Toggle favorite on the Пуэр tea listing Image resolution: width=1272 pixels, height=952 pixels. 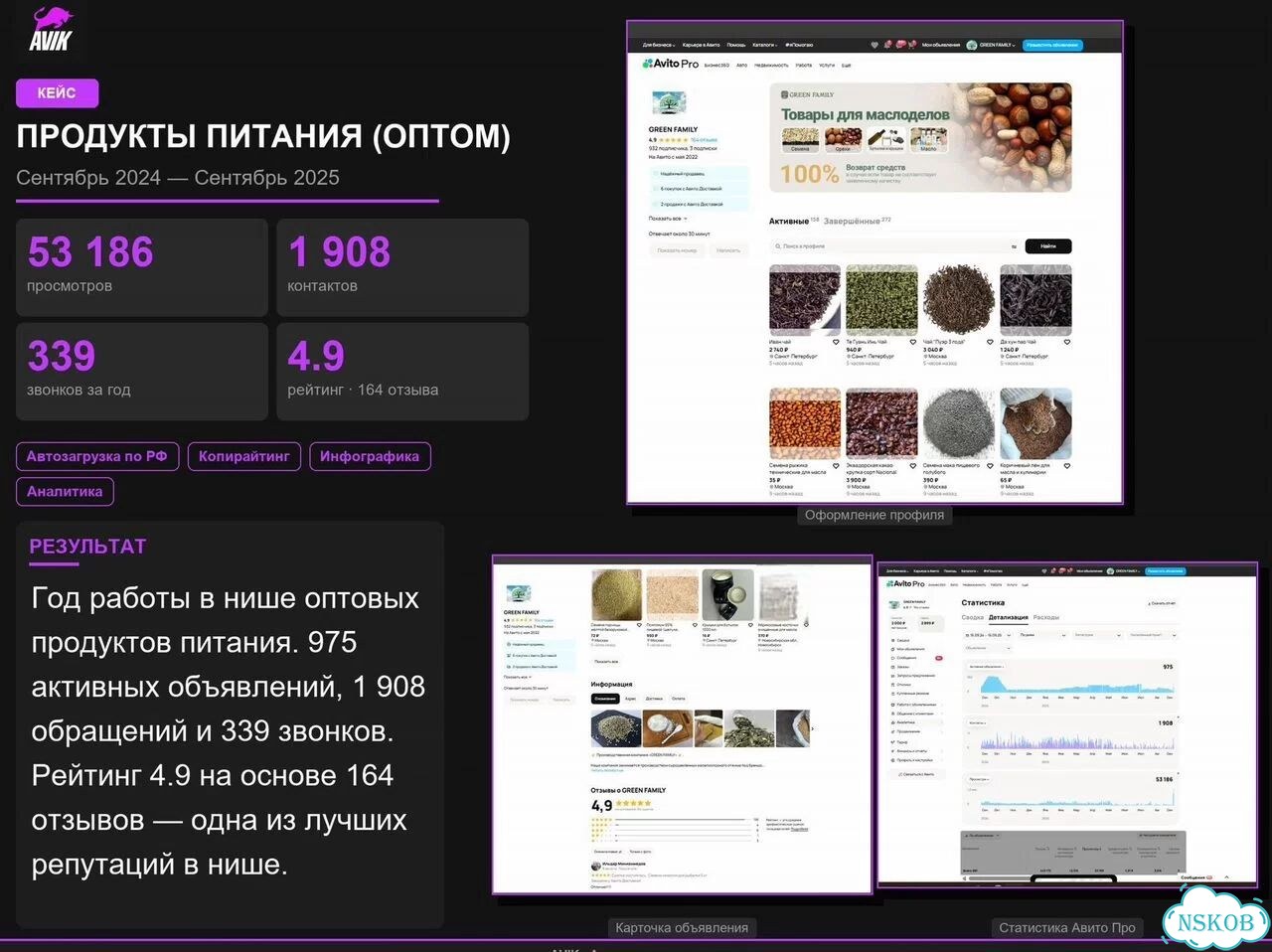click(x=990, y=342)
